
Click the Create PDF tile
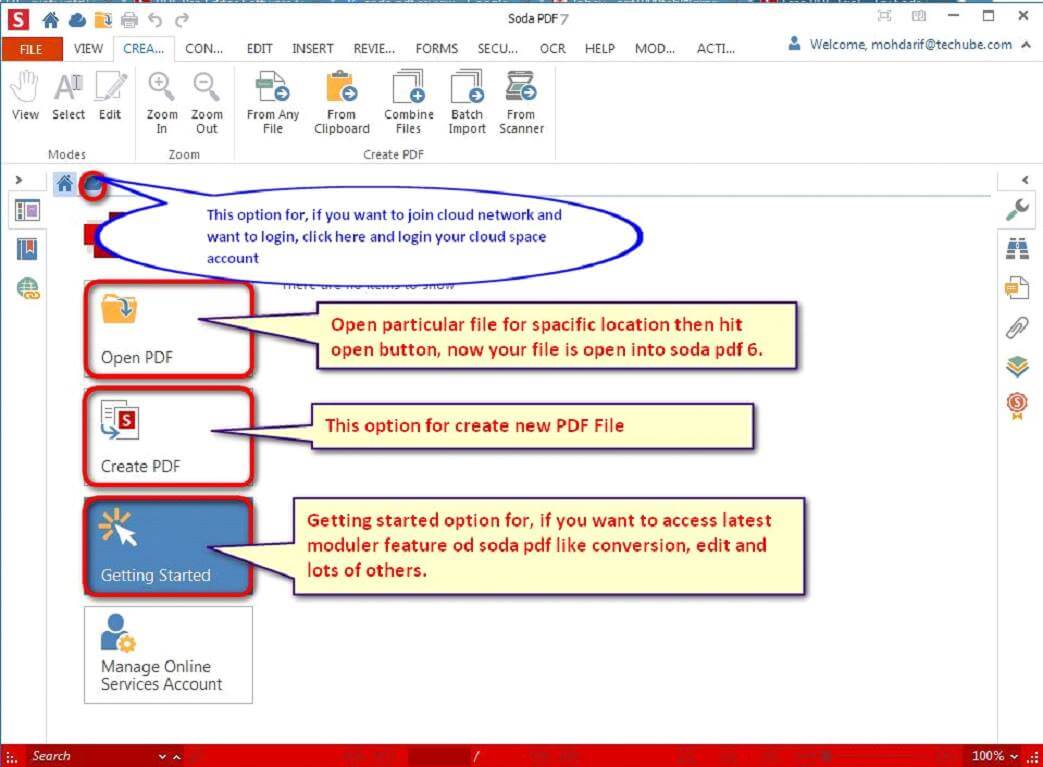point(168,437)
